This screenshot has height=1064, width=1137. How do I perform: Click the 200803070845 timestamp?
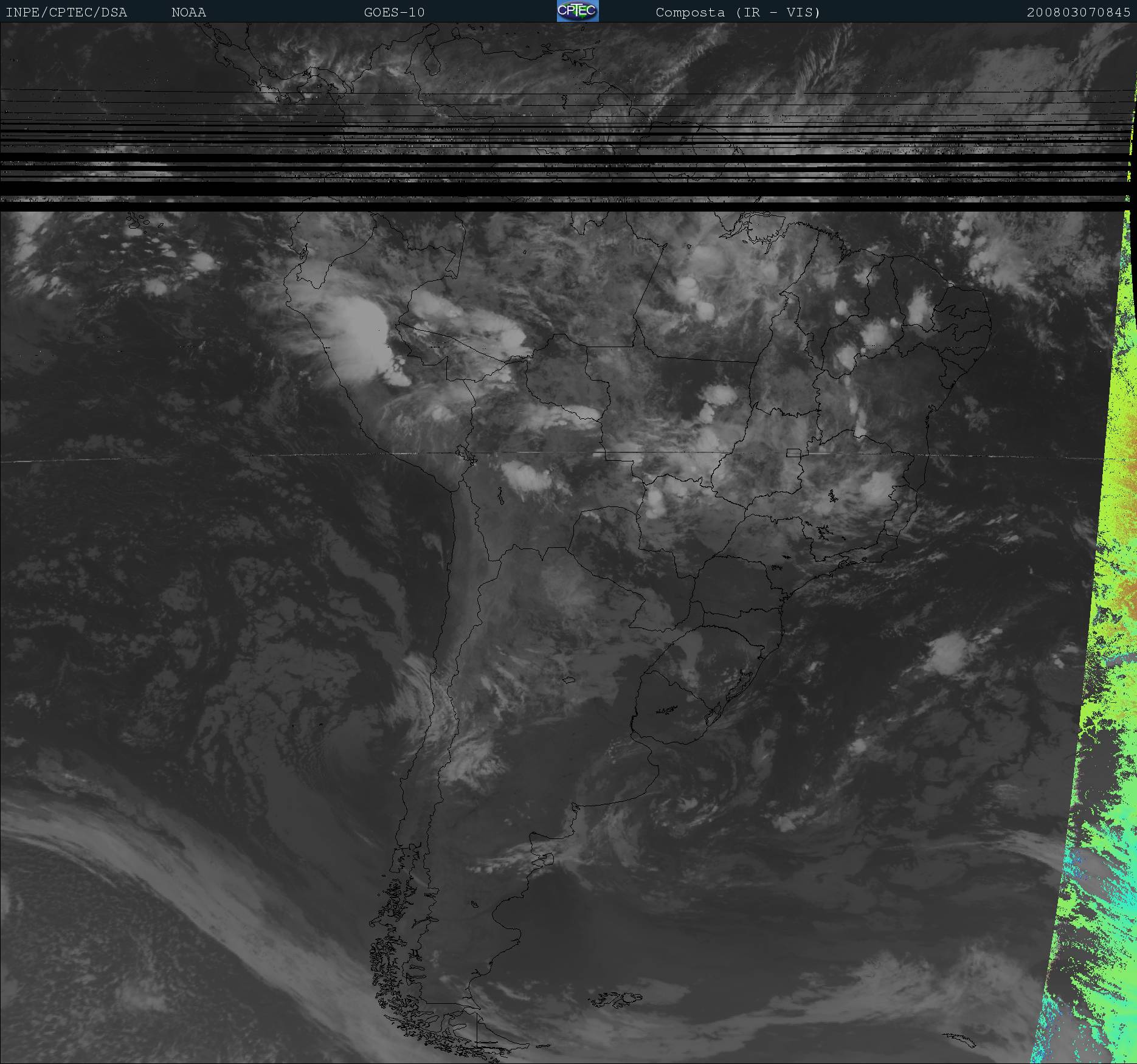(x=1078, y=12)
